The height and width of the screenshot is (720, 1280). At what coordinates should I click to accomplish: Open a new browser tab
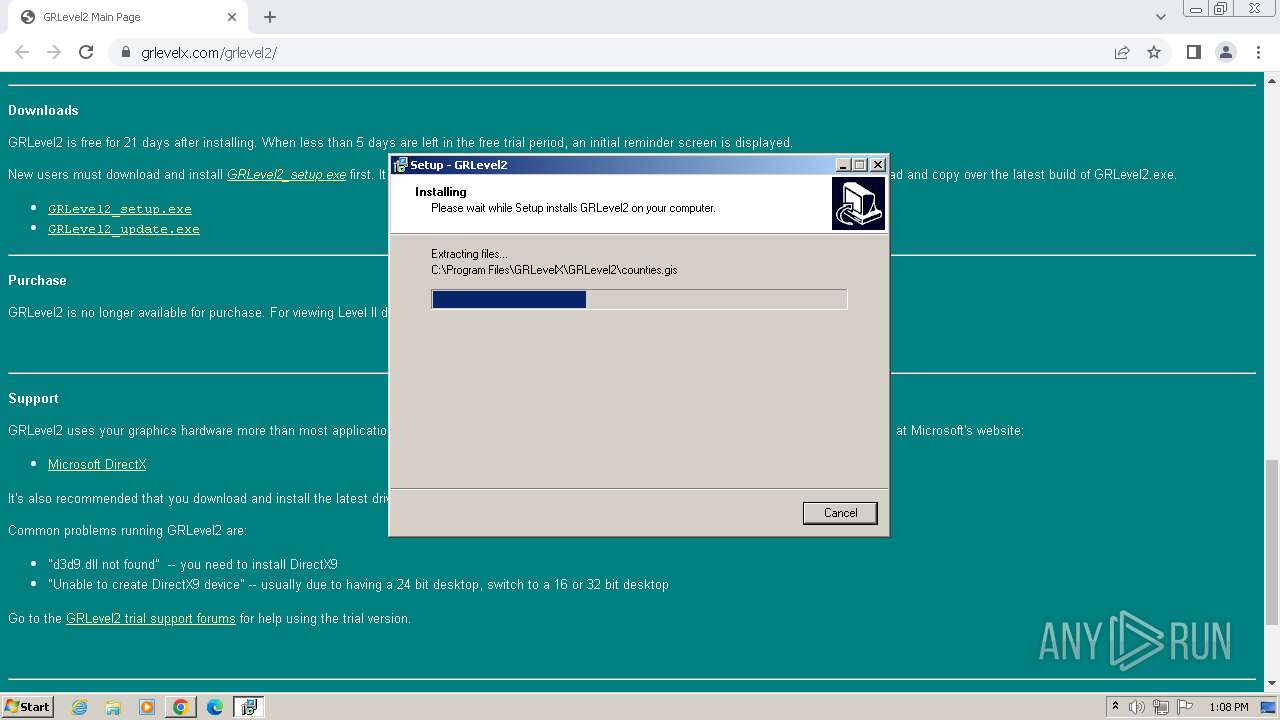point(270,17)
